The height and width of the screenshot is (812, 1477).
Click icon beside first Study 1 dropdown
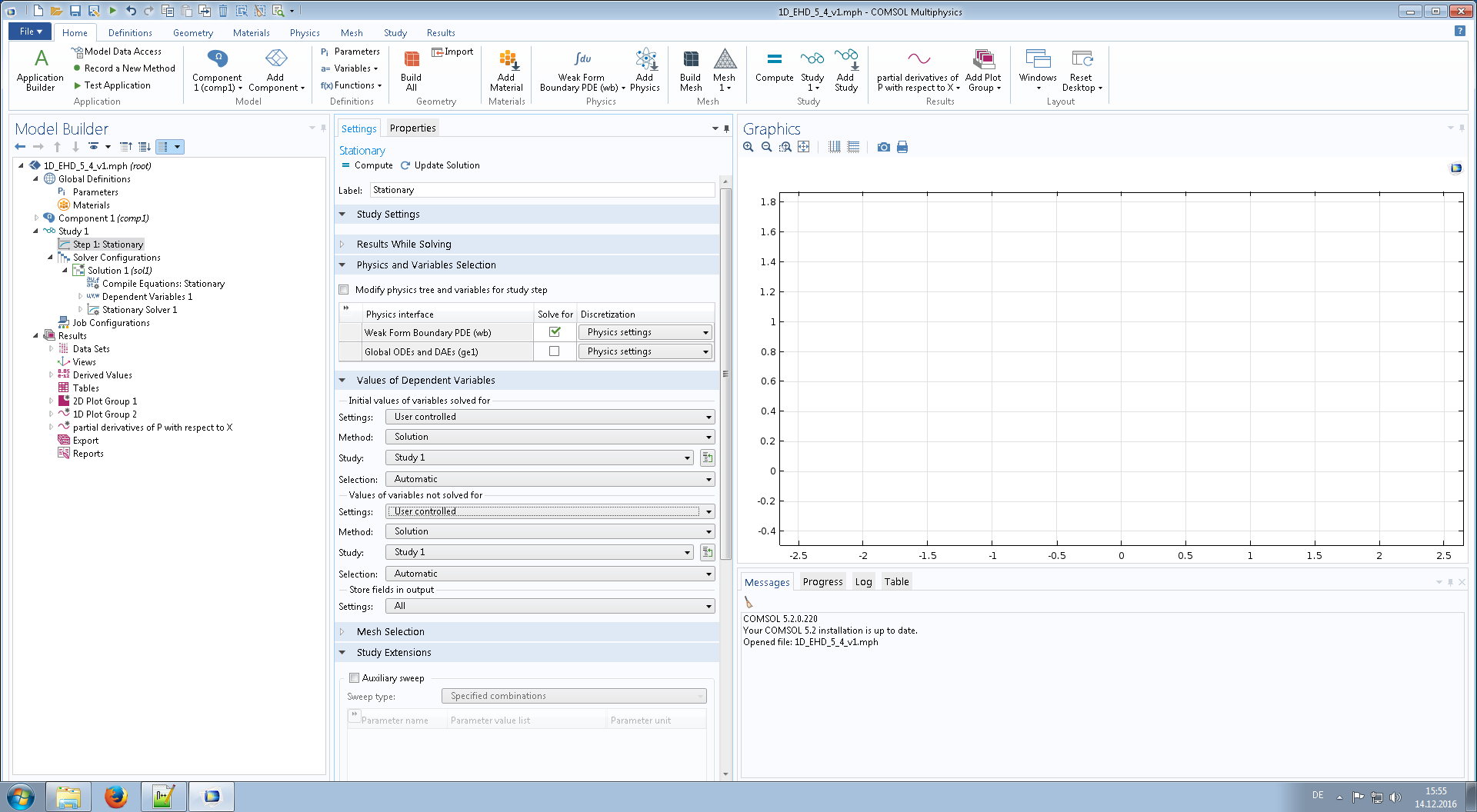click(x=707, y=458)
